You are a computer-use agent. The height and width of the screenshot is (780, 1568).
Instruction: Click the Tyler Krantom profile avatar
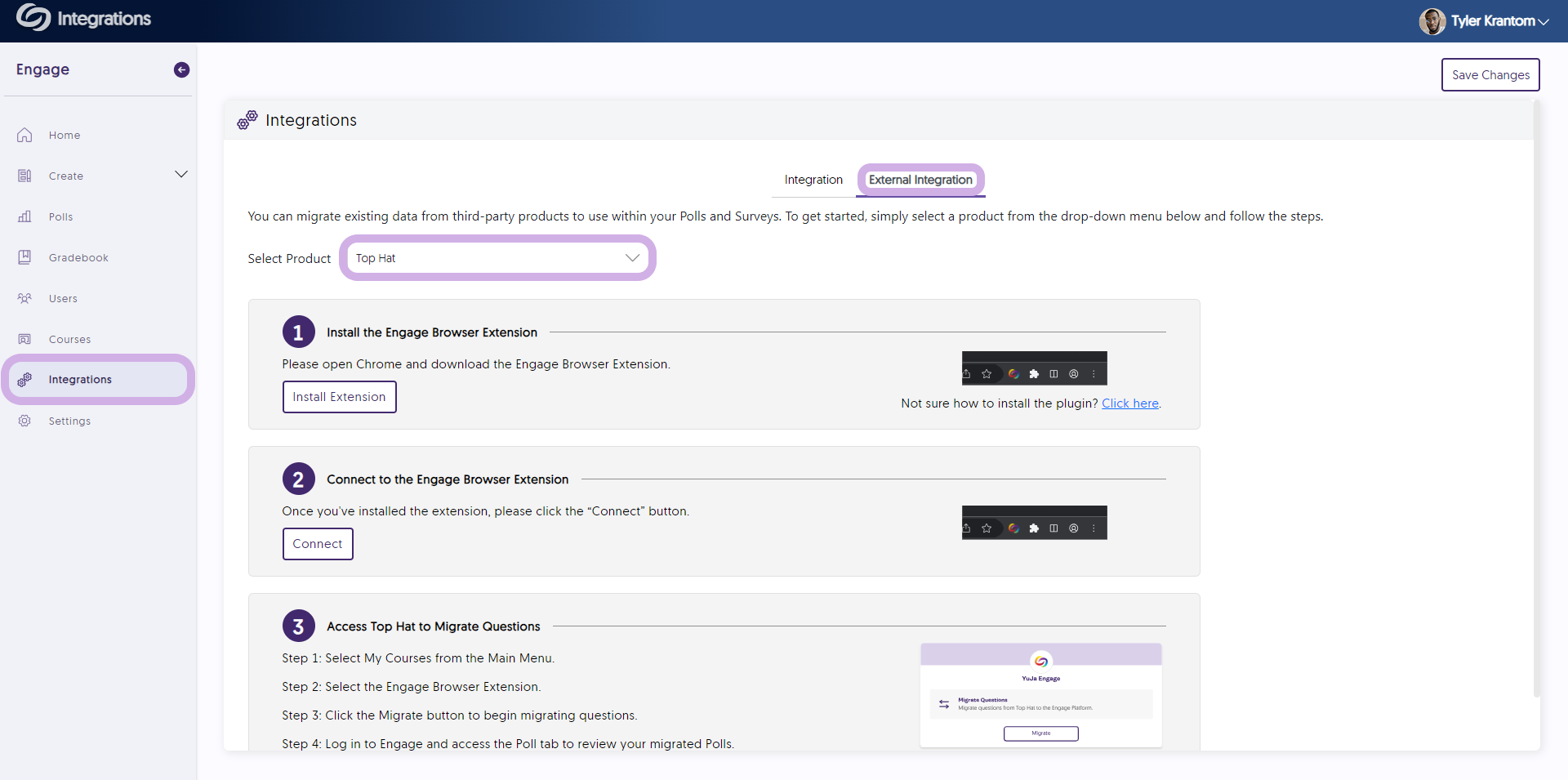click(x=1432, y=21)
